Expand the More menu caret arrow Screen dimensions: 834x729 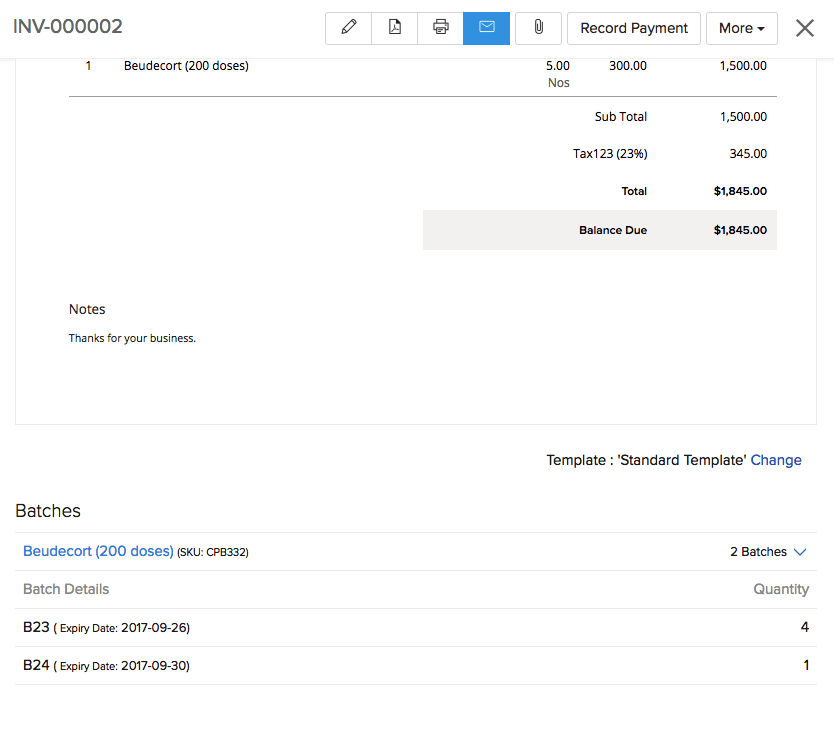click(x=763, y=29)
